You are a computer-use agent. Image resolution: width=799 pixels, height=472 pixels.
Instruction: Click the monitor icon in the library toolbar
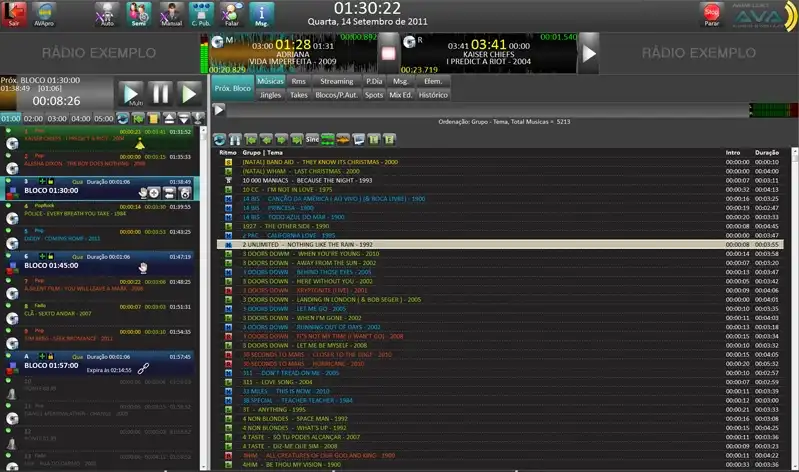tap(358, 140)
